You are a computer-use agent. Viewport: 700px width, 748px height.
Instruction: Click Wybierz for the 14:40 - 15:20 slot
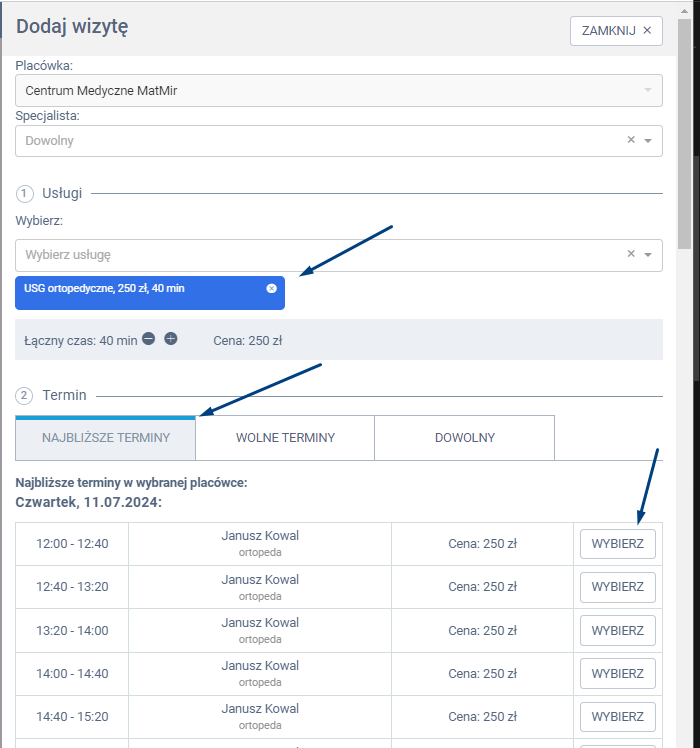(x=617, y=717)
